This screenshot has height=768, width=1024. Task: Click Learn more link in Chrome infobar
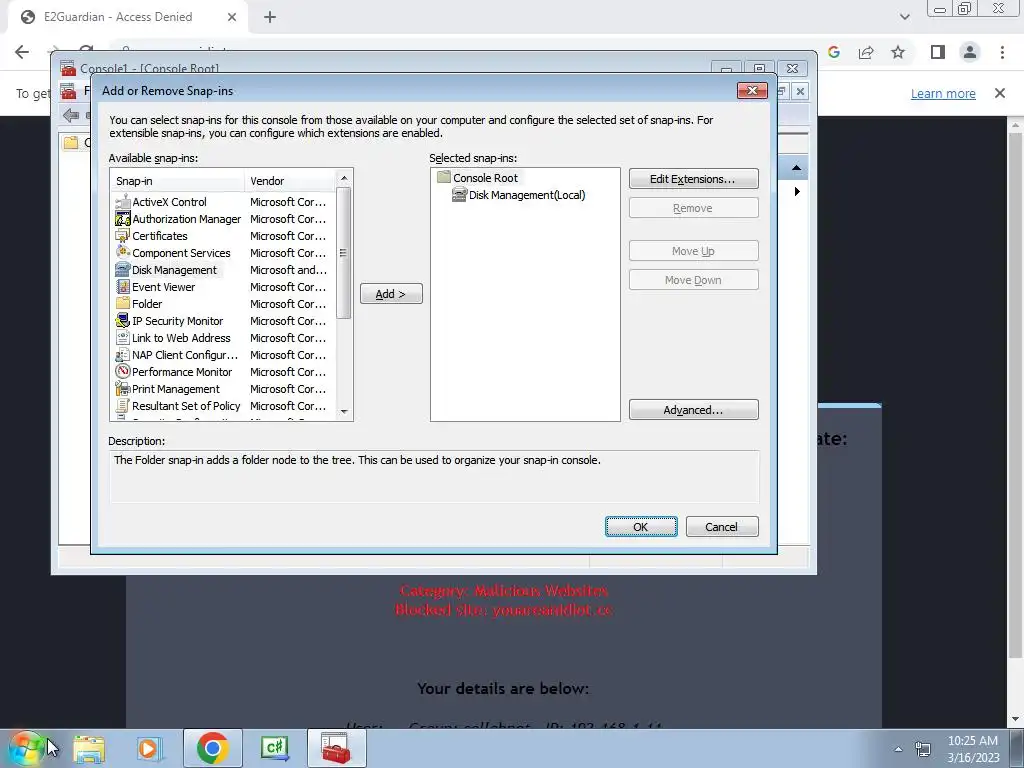click(x=943, y=93)
